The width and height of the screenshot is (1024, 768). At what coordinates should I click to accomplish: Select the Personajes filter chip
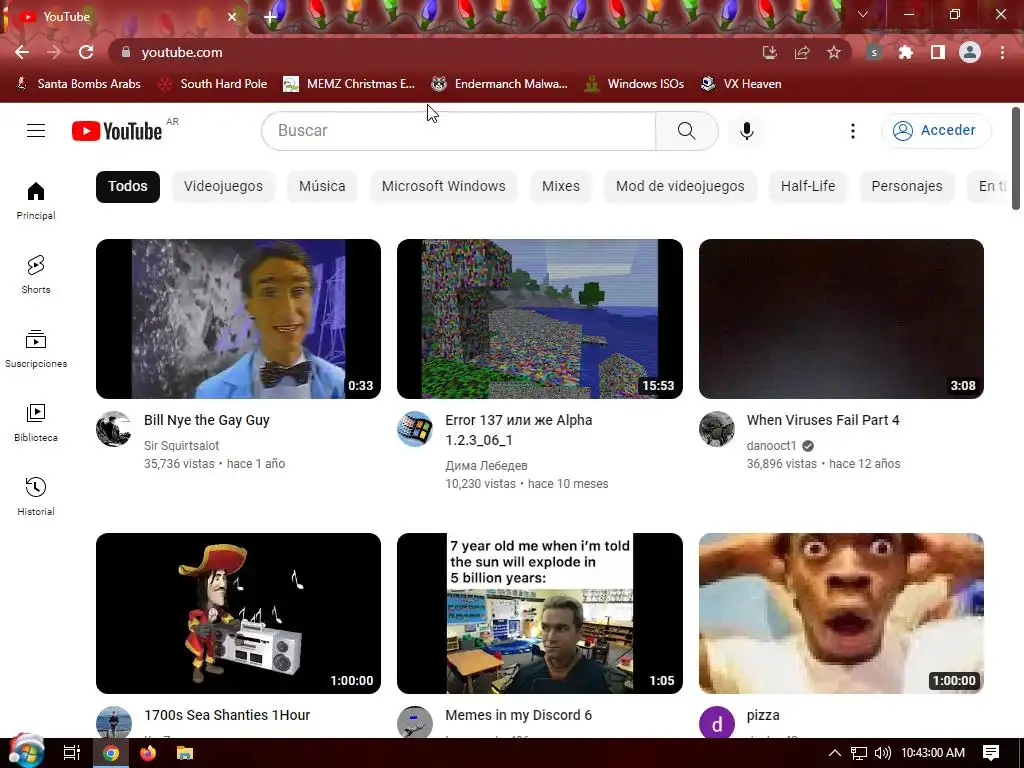(x=907, y=186)
